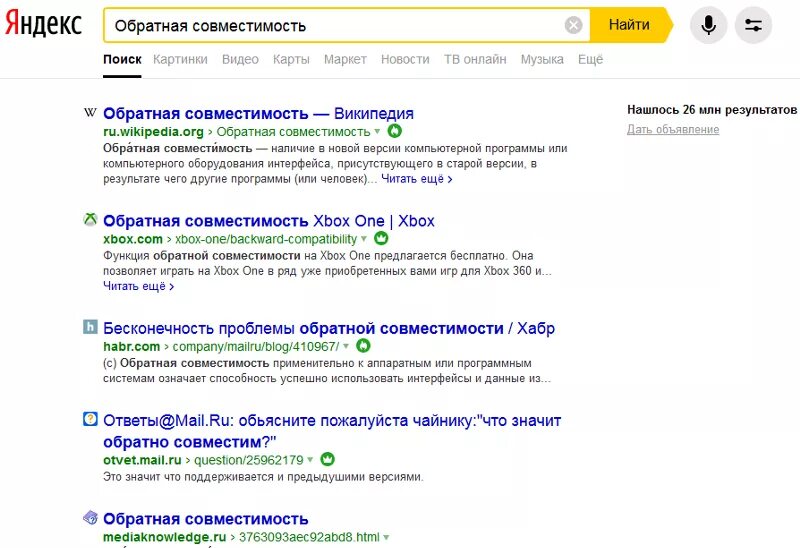Click the xbox-one/backward-compatibility URL path

pyautogui.click(x=266, y=239)
